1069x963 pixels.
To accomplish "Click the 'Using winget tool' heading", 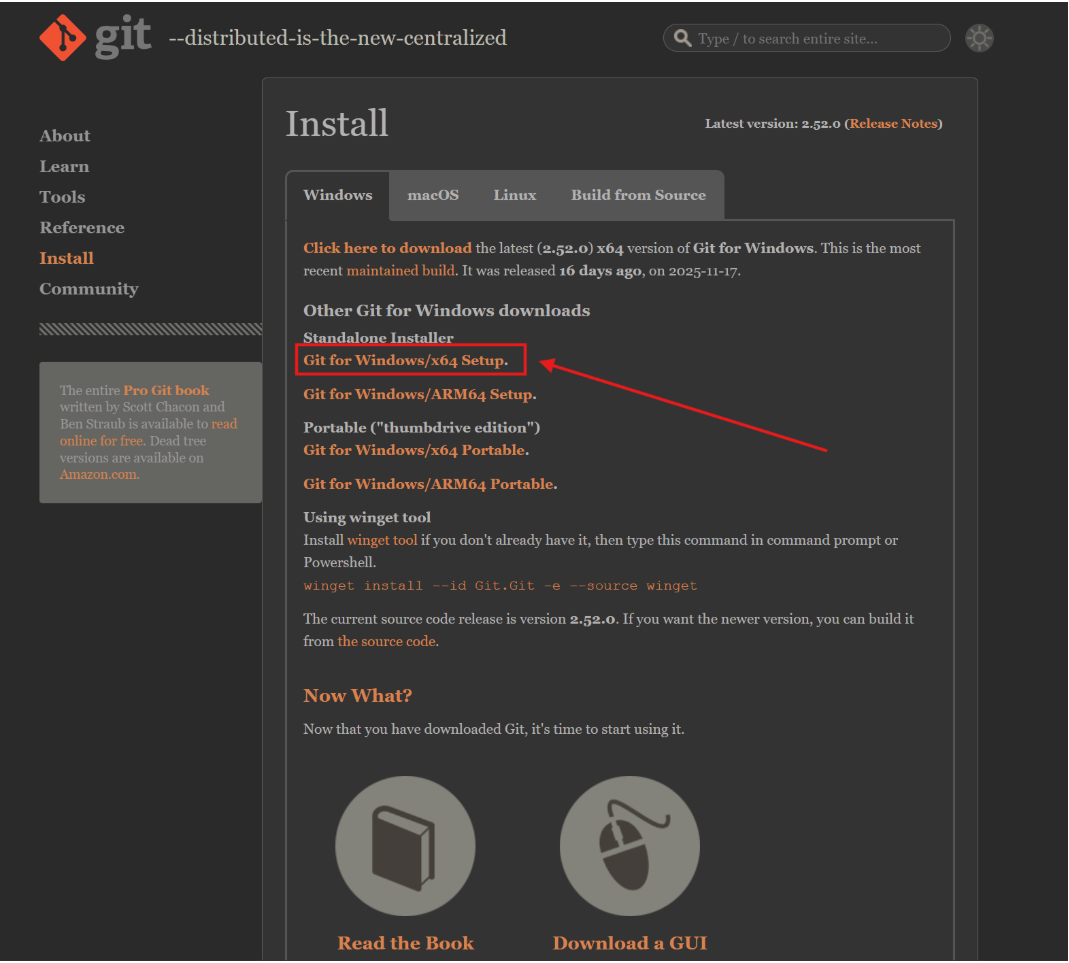I will click(367, 517).
